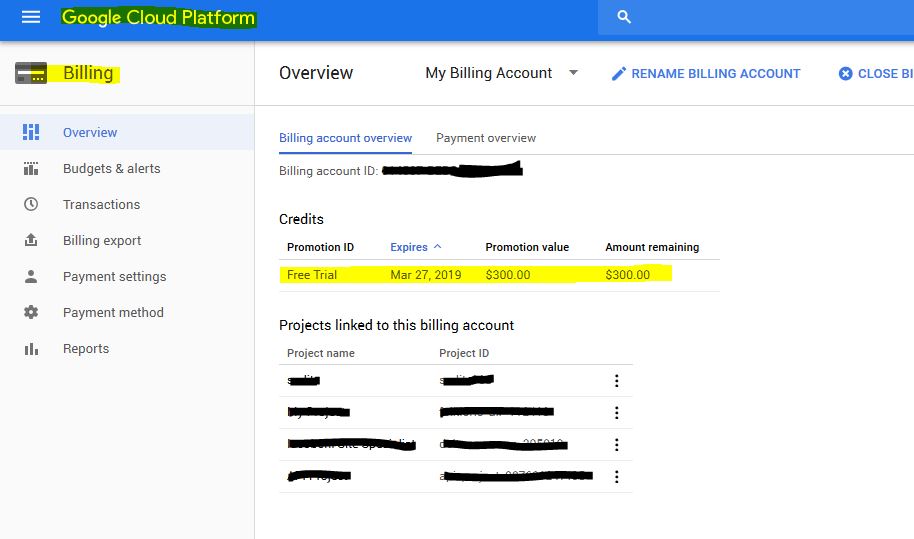This screenshot has width=914, height=539.
Task: Click the Transactions clock icon
Action: 31,204
